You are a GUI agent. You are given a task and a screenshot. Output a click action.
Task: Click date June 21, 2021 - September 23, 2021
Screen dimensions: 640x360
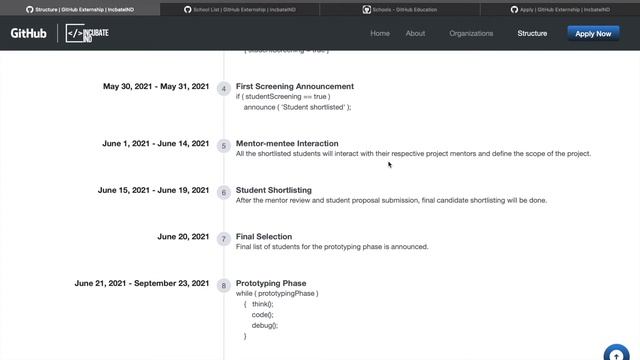[x=142, y=283]
